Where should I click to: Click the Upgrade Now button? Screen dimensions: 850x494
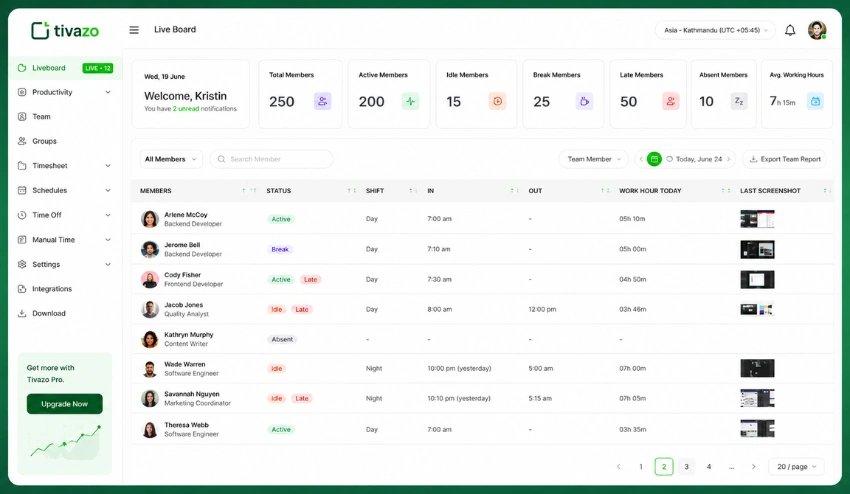[x=65, y=404]
